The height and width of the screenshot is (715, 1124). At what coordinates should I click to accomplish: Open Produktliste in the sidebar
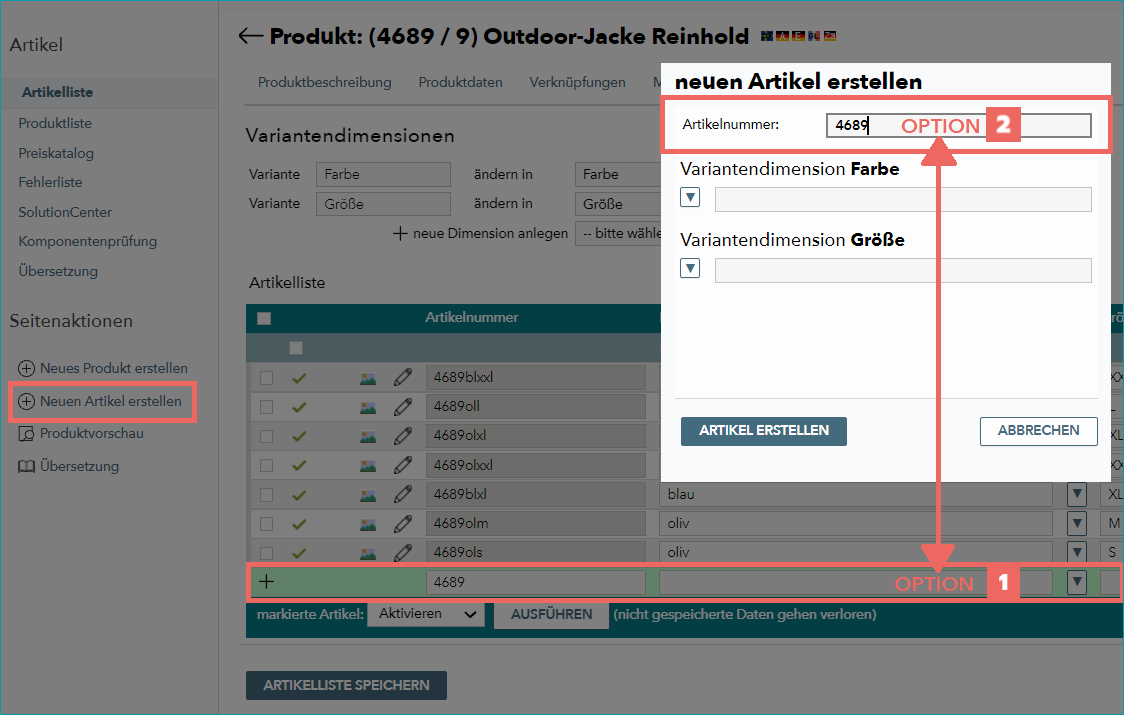[55, 123]
